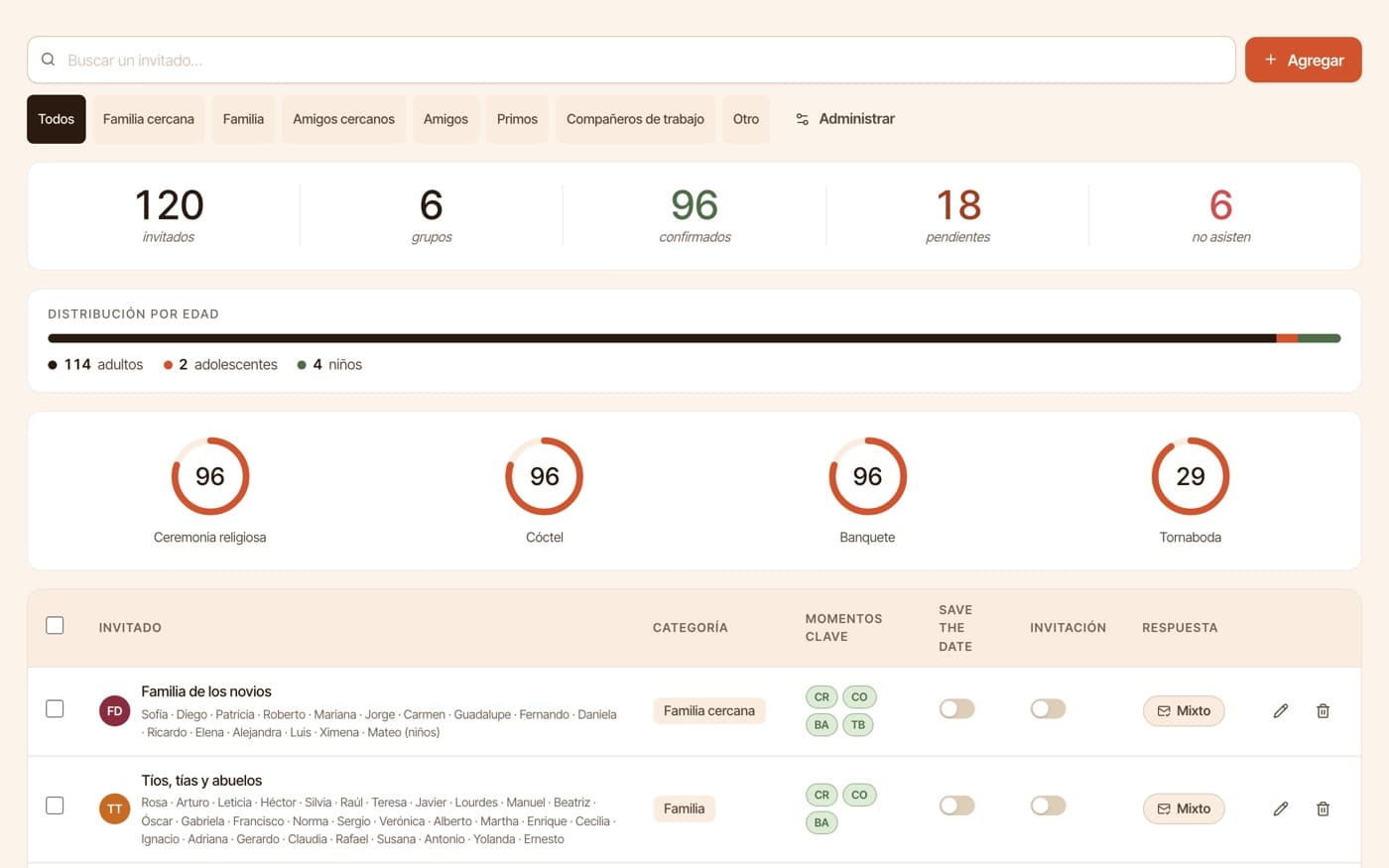Open Mixto response for Tíos, tías y abuelos
Viewport: 1389px width, 868px height.
tap(1184, 808)
